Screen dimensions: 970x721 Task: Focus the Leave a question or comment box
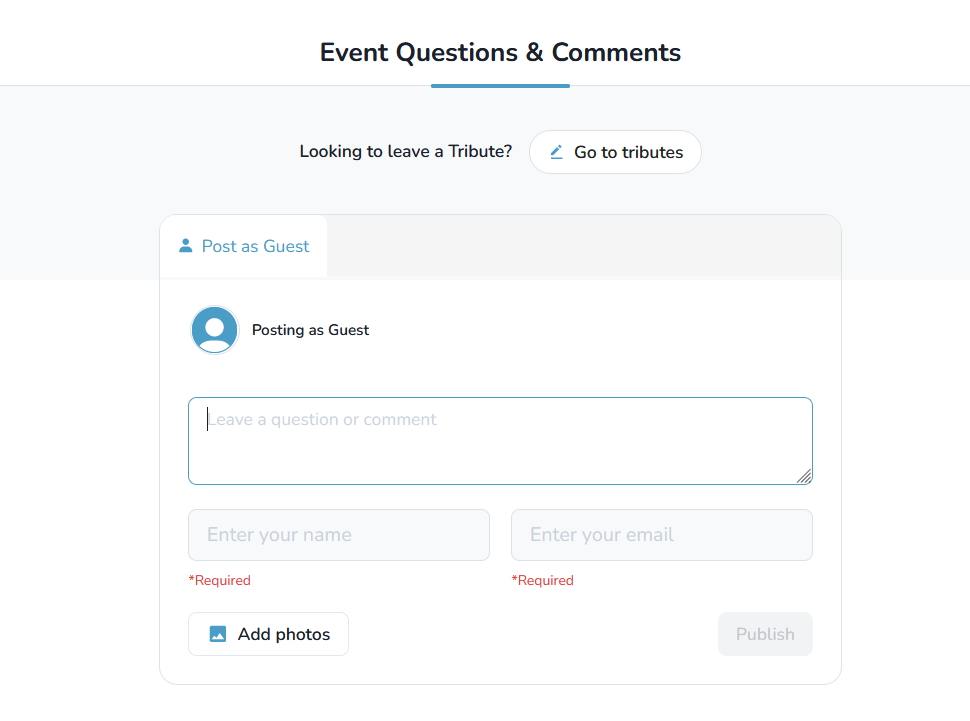(x=500, y=441)
